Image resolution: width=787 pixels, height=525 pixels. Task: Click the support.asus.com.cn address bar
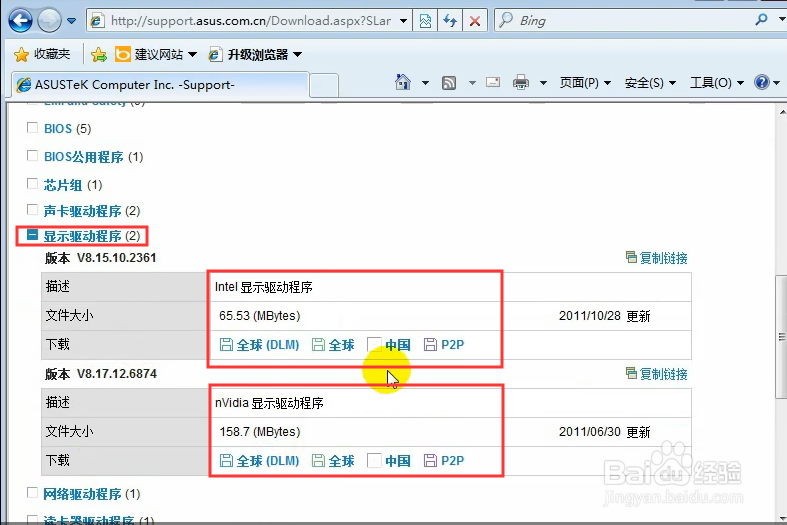[249, 21]
